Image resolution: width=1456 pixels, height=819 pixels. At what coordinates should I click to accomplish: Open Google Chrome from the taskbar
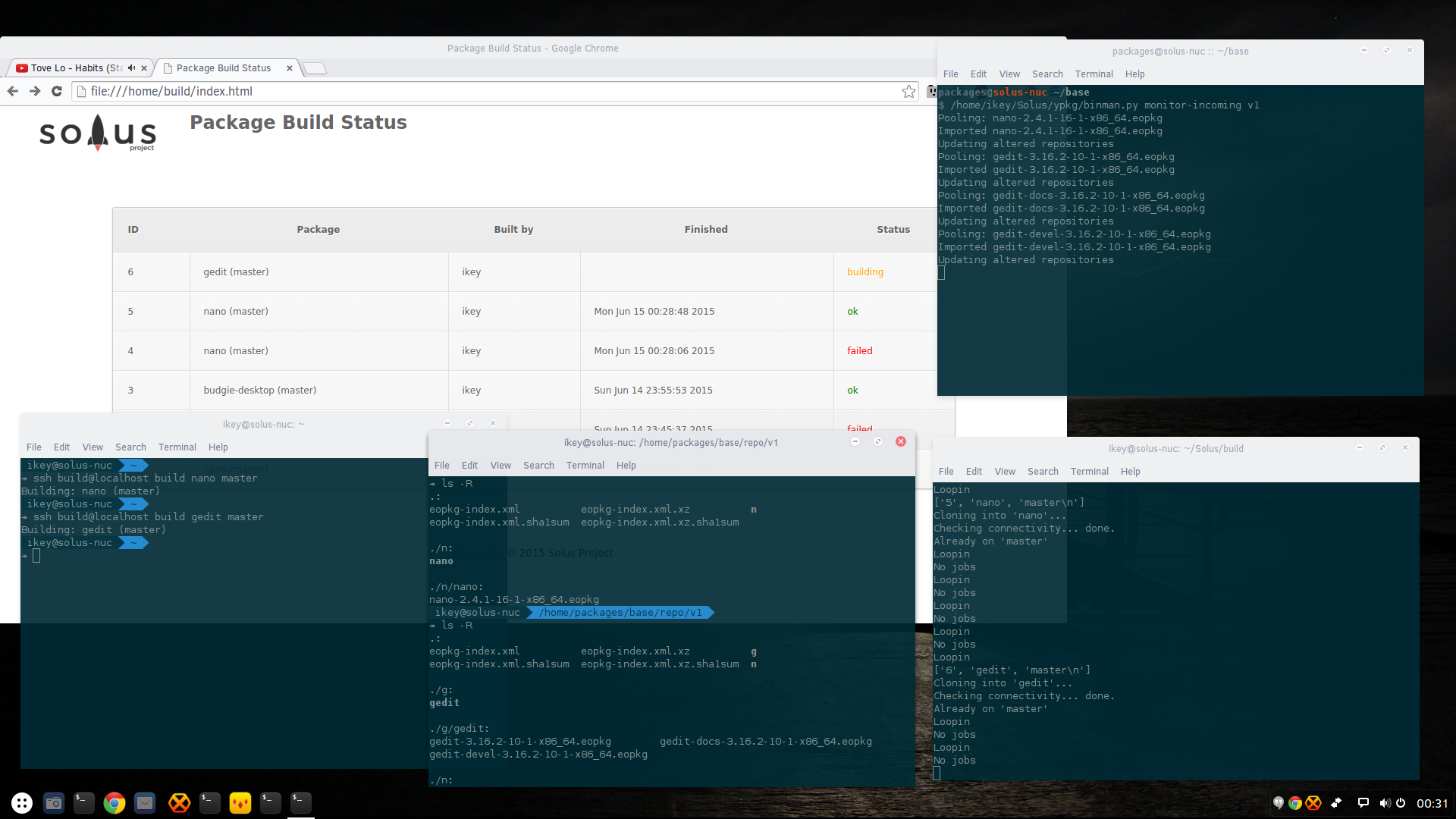[x=115, y=802]
